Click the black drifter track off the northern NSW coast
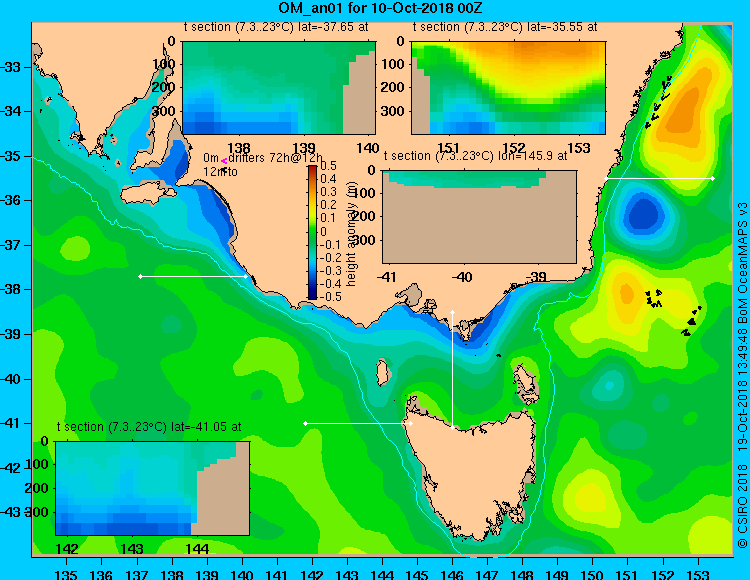 658,102
